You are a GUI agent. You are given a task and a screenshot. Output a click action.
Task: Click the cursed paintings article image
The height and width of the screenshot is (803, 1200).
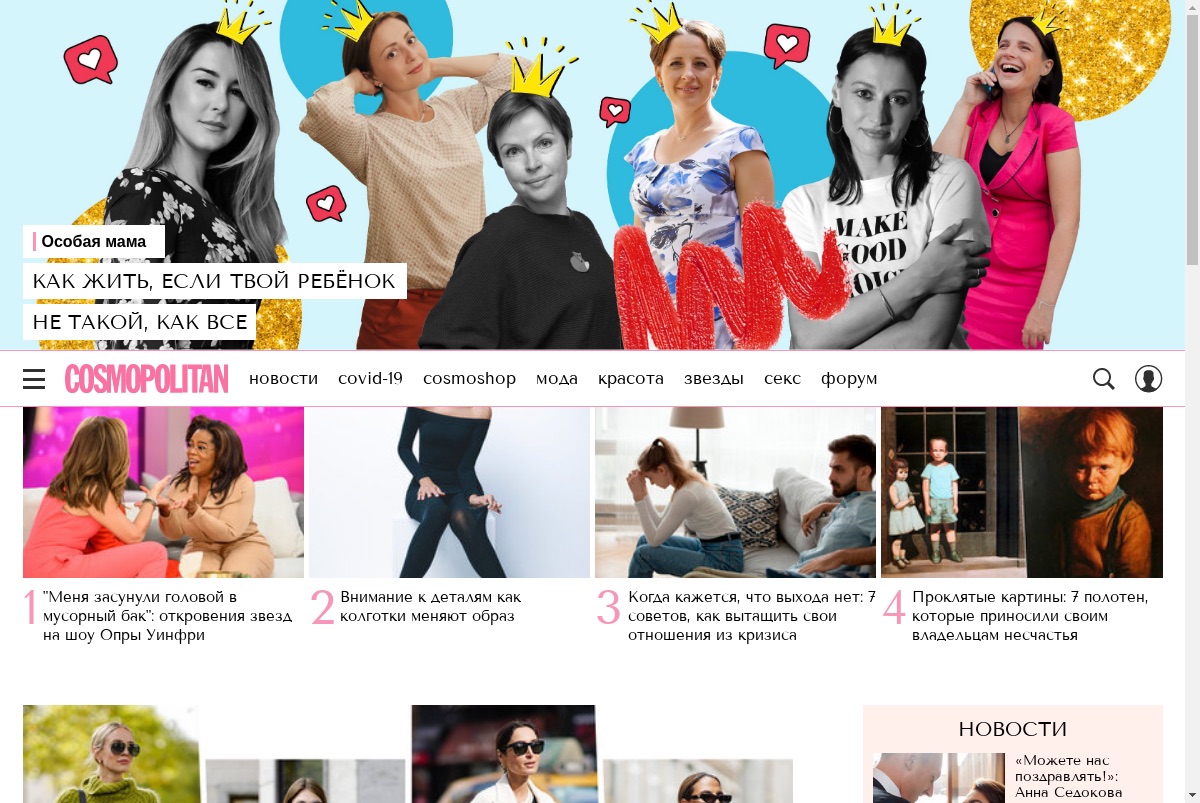point(1022,492)
